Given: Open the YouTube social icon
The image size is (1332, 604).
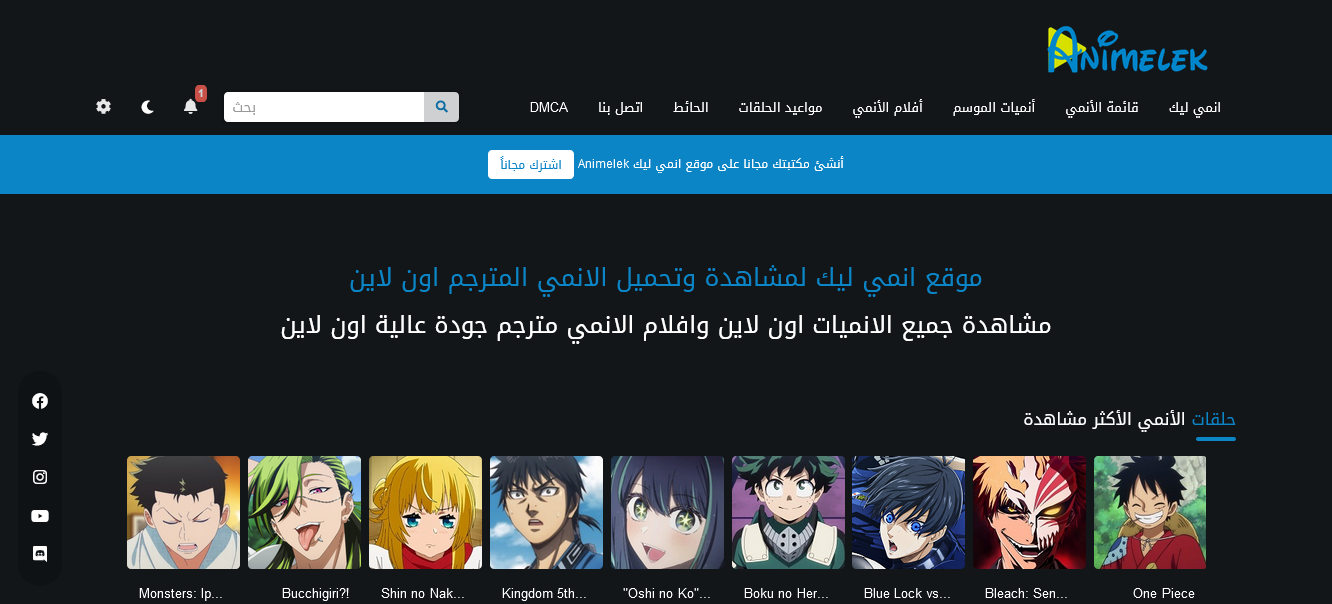Looking at the screenshot, I should [x=40, y=516].
